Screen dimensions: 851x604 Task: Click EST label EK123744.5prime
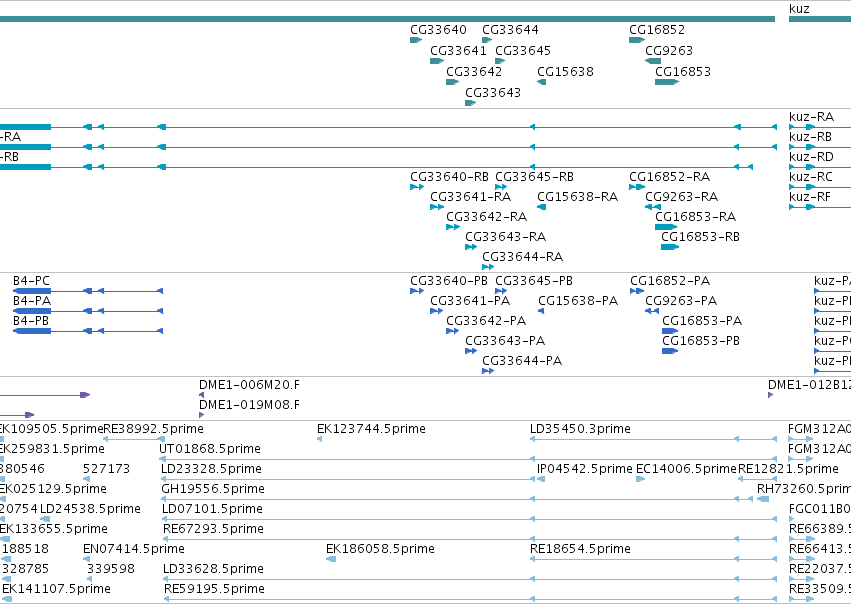click(371, 429)
